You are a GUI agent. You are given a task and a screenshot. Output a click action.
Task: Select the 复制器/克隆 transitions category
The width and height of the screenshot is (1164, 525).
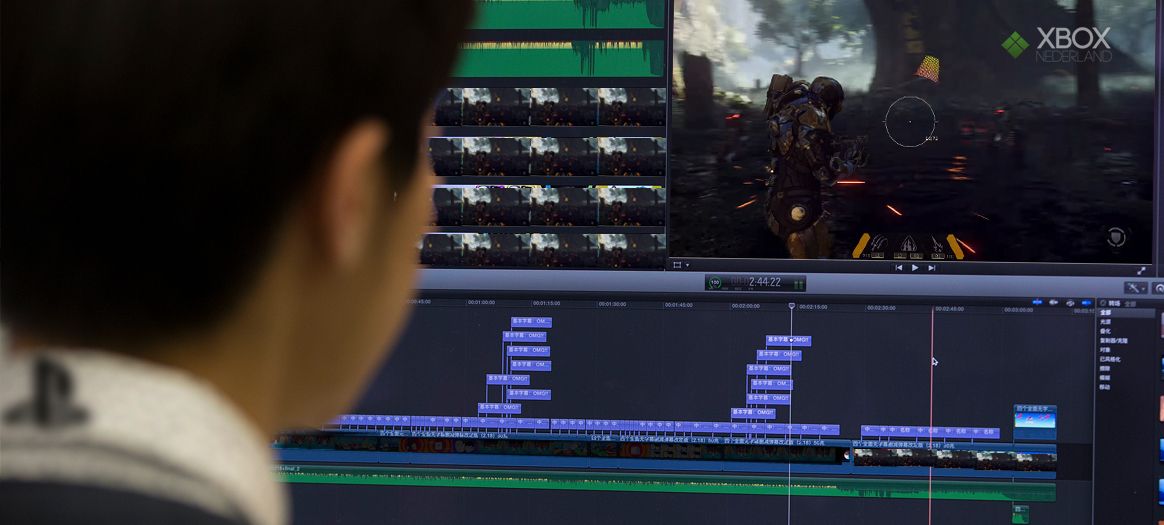click(x=1114, y=341)
